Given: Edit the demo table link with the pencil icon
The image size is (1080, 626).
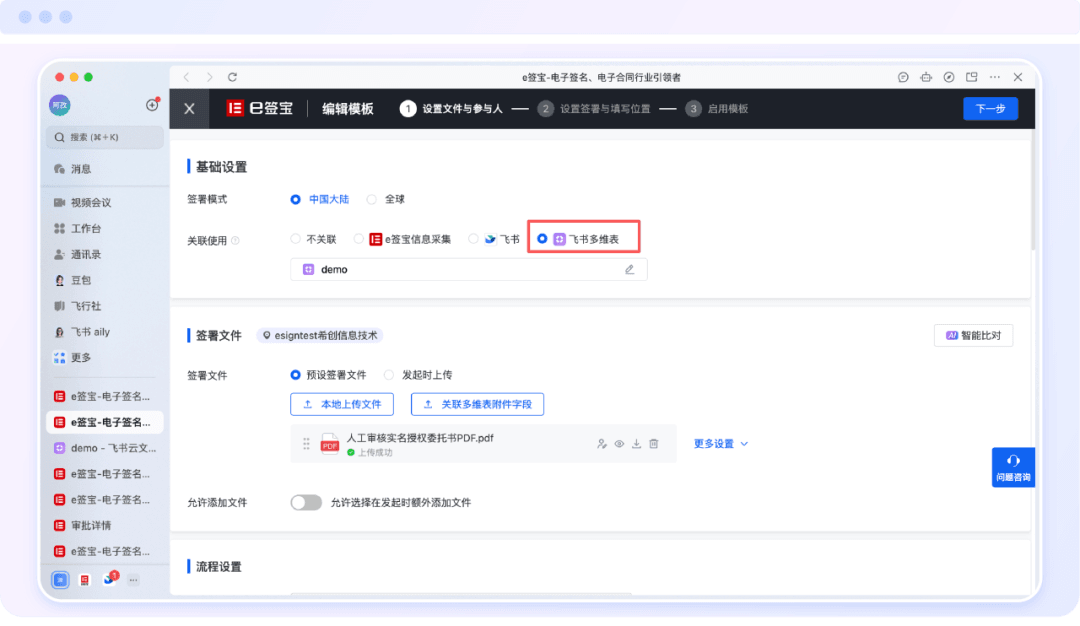Looking at the screenshot, I should tap(630, 269).
